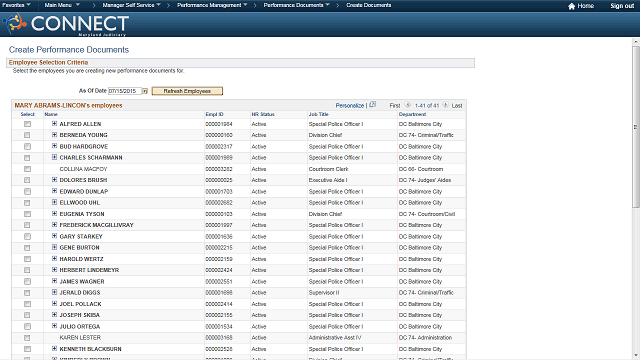Select BERNEDA YOUNG checkbox
Screen dimensions: 640x360
pyautogui.click(x=27, y=135)
